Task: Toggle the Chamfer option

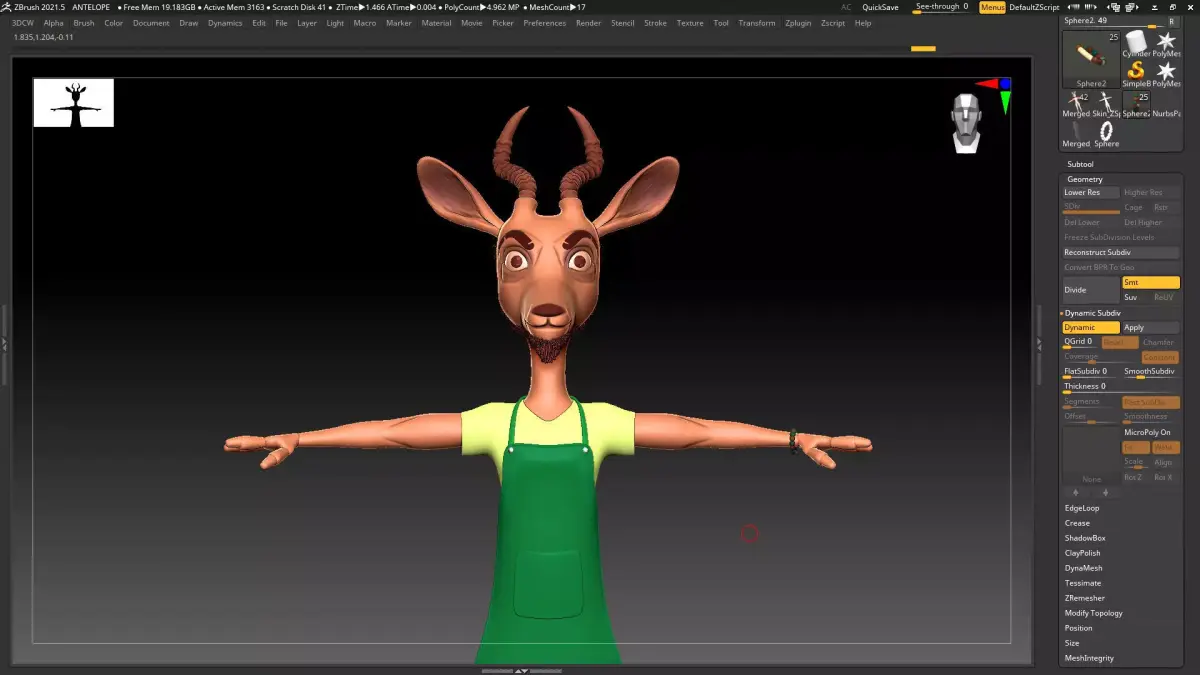Action: click(1159, 342)
